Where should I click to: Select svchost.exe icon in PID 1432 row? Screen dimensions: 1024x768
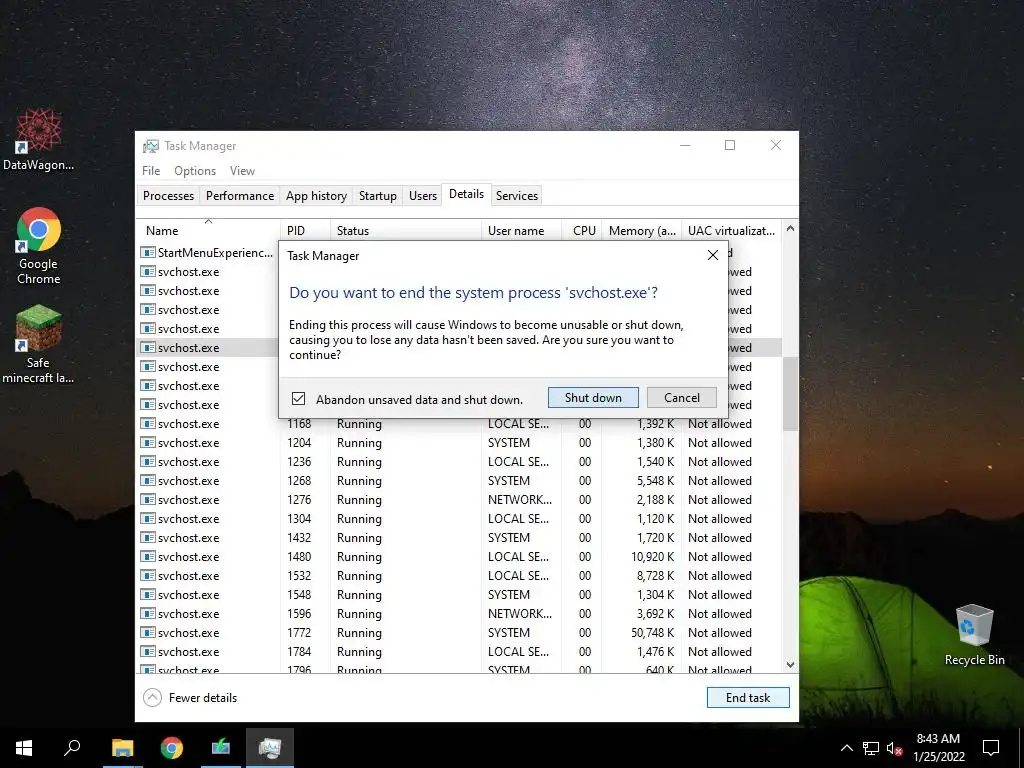click(148, 537)
